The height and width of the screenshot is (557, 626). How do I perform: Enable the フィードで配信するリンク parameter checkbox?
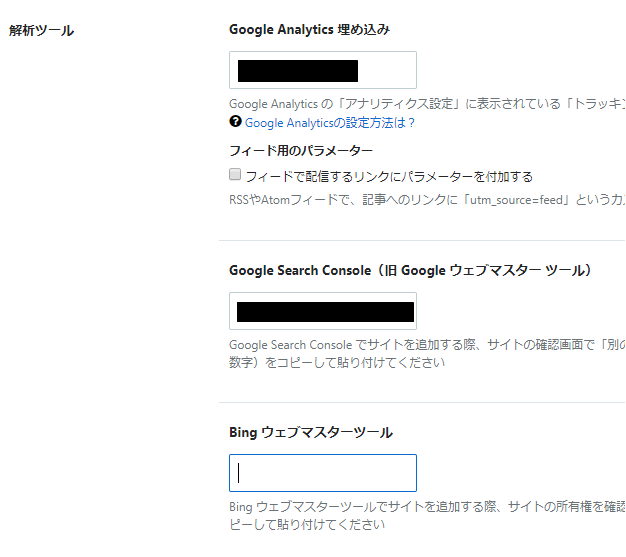[235, 174]
